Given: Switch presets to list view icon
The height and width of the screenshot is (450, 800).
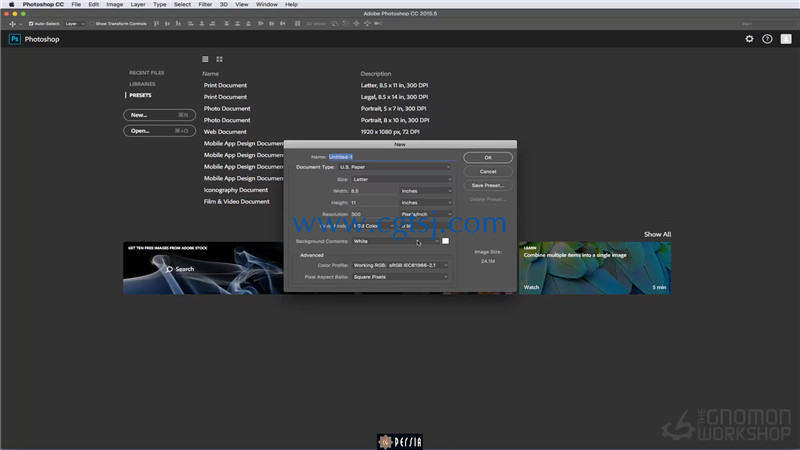Looking at the screenshot, I should 205,59.
